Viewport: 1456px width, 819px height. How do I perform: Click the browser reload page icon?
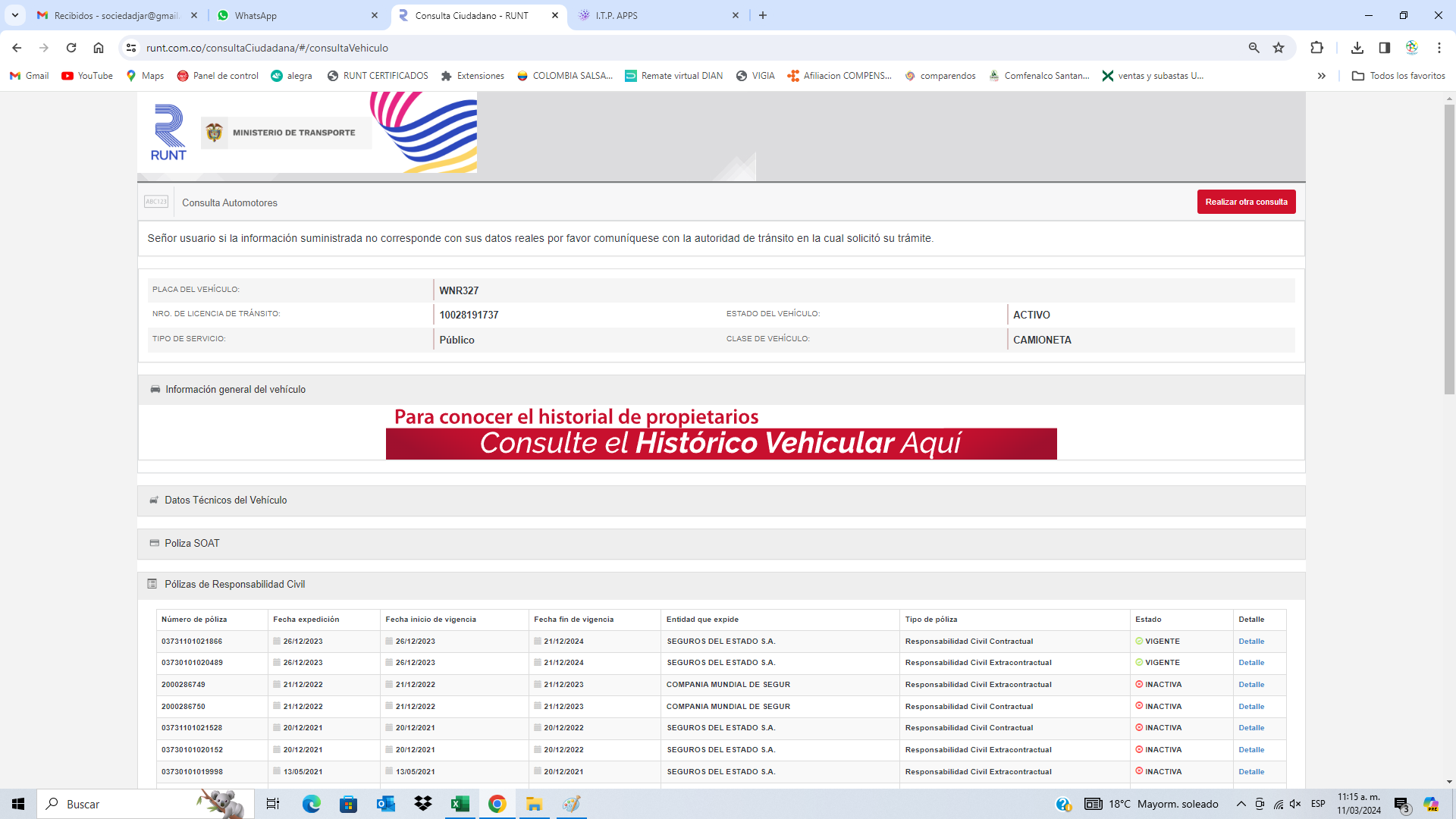pyautogui.click(x=71, y=48)
